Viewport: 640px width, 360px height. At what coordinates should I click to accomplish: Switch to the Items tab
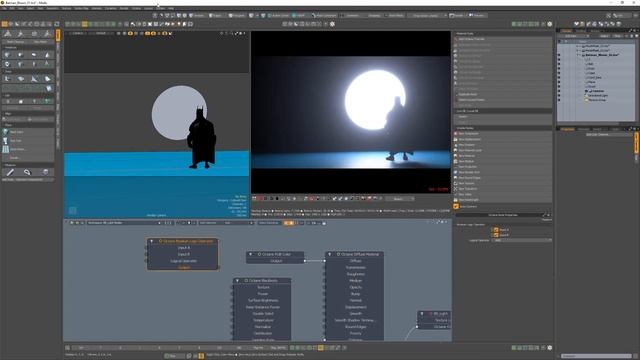point(566,31)
